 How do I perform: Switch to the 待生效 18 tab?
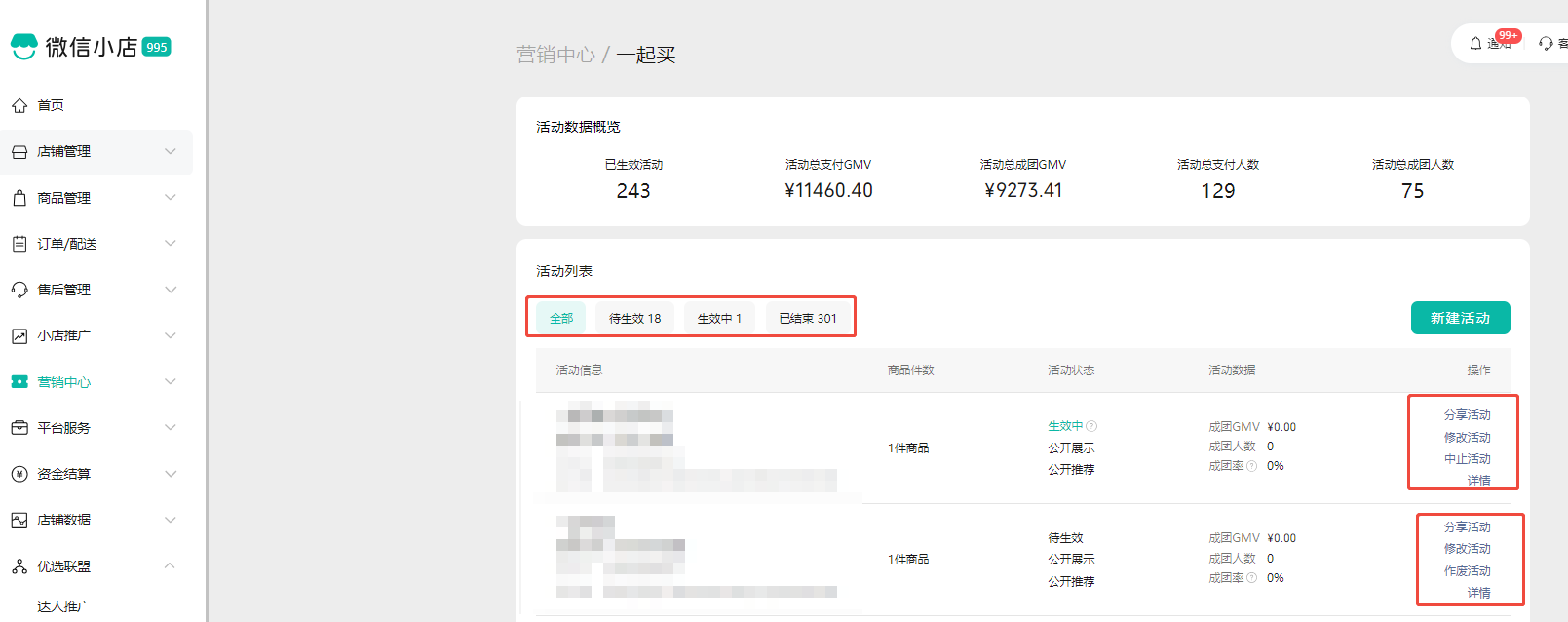634,319
